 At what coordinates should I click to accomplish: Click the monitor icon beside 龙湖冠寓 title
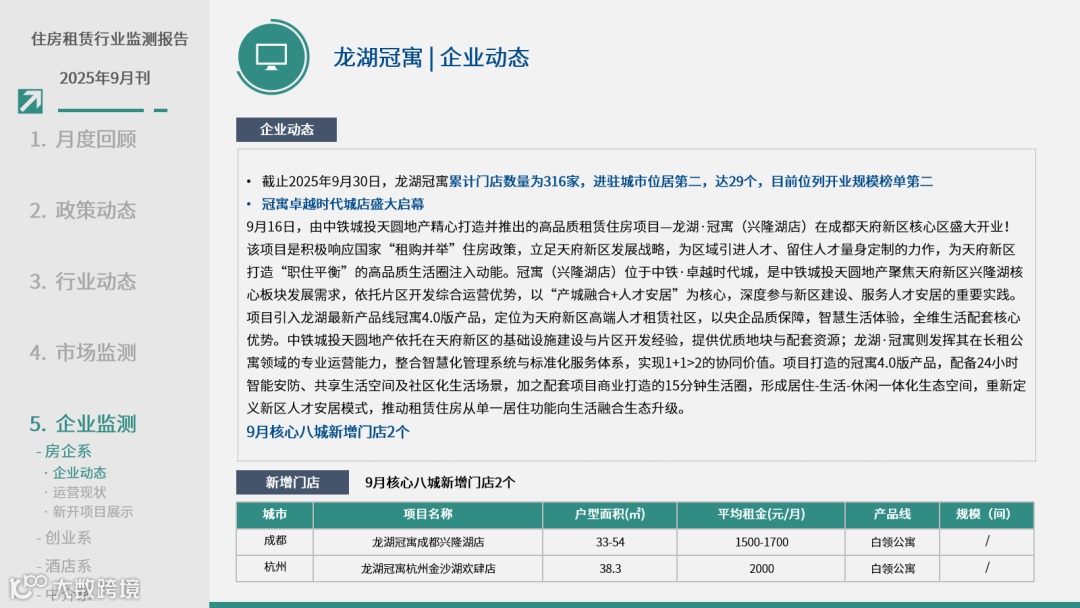point(271,56)
